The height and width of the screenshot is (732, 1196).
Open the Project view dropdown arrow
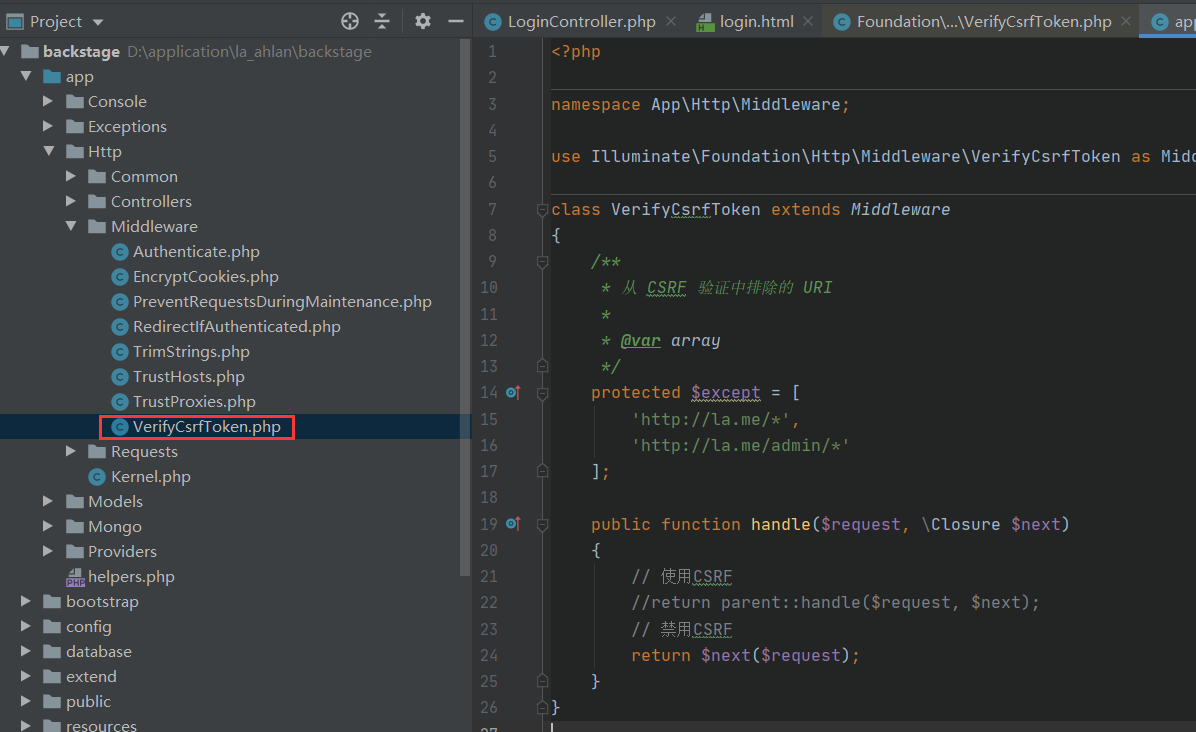(97, 20)
